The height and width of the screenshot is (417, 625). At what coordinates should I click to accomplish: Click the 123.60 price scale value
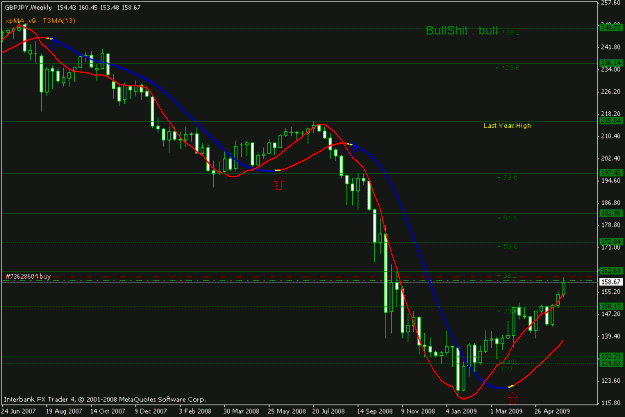611,381
